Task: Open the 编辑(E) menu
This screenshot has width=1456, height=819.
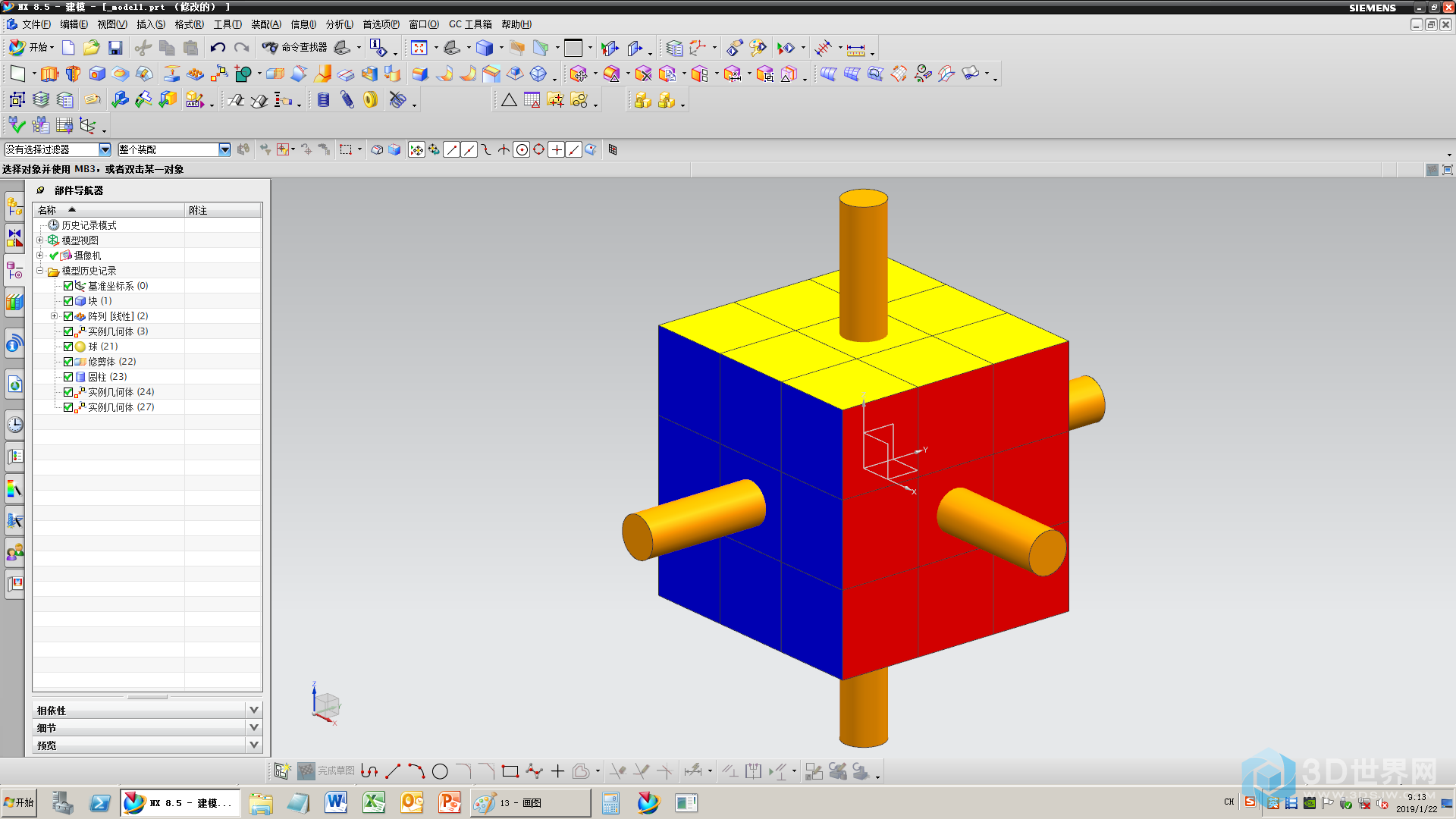Action: pyautogui.click(x=74, y=24)
